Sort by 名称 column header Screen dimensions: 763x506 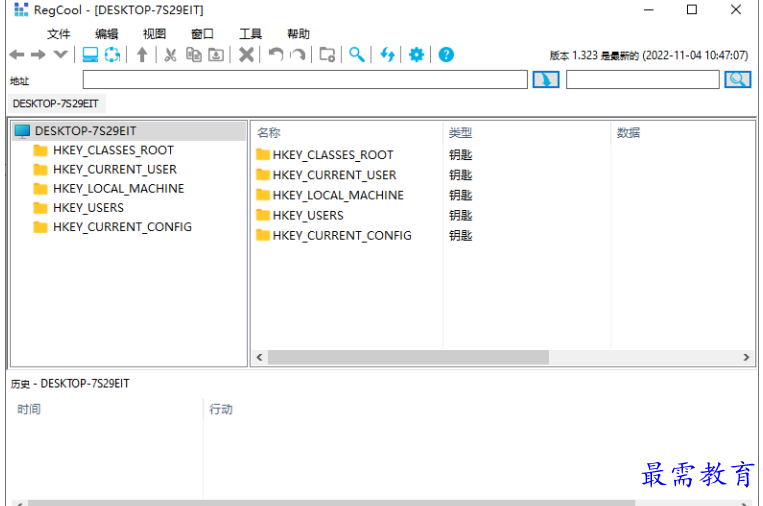coord(269,132)
